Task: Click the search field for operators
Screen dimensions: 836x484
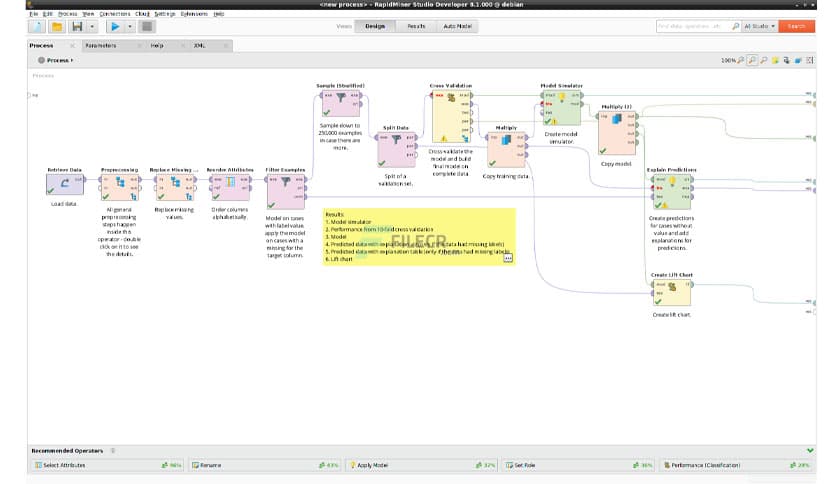Action: click(693, 26)
